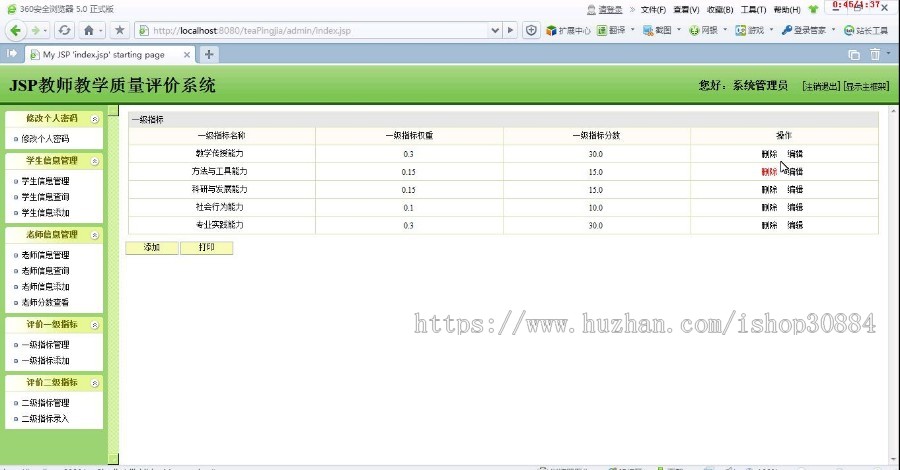Open the 收藏(B) menu
The width and height of the screenshot is (900, 470).
point(720,10)
